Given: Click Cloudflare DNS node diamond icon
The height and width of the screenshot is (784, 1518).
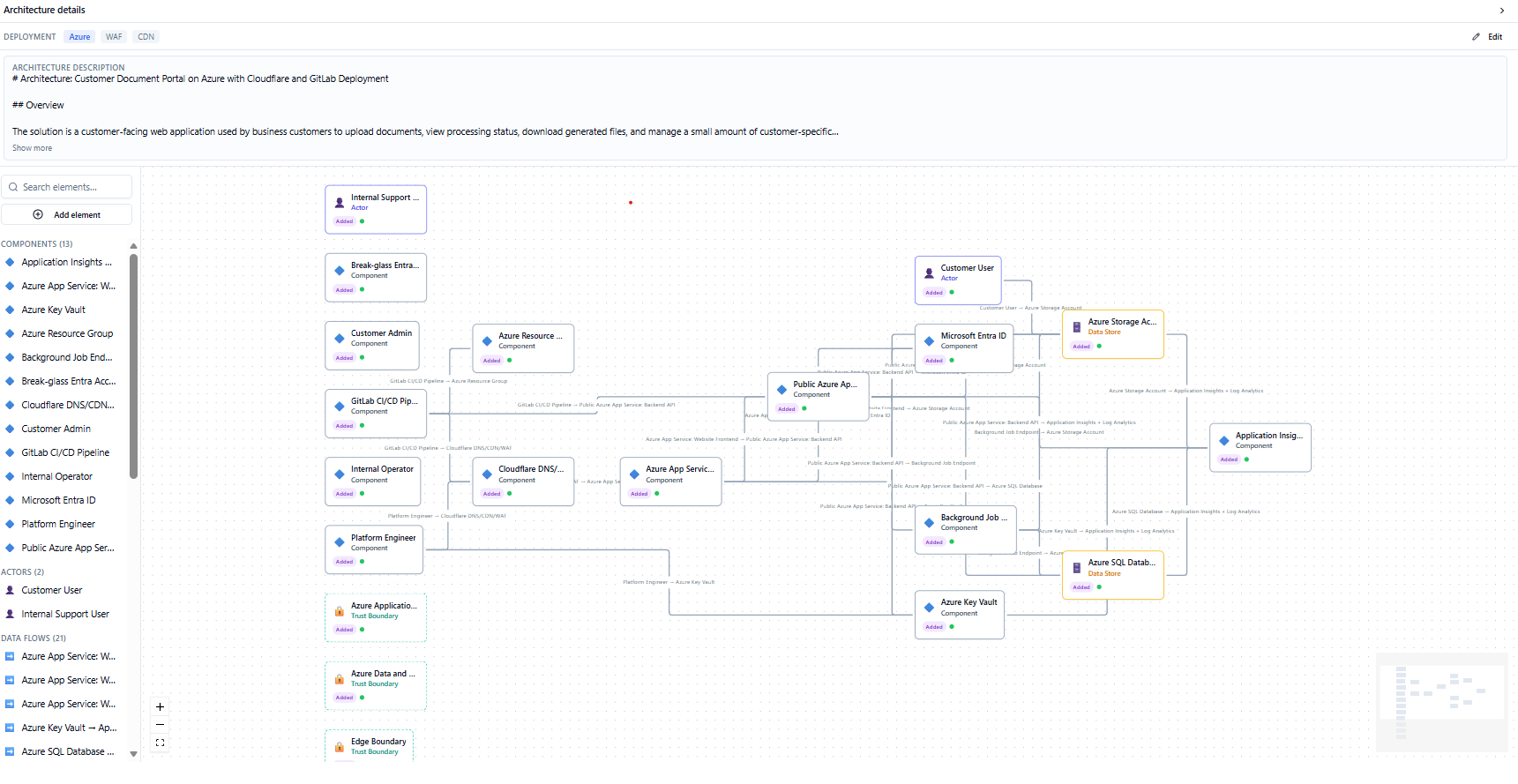Looking at the screenshot, I should pyautogui.click(x=487, y=474).
